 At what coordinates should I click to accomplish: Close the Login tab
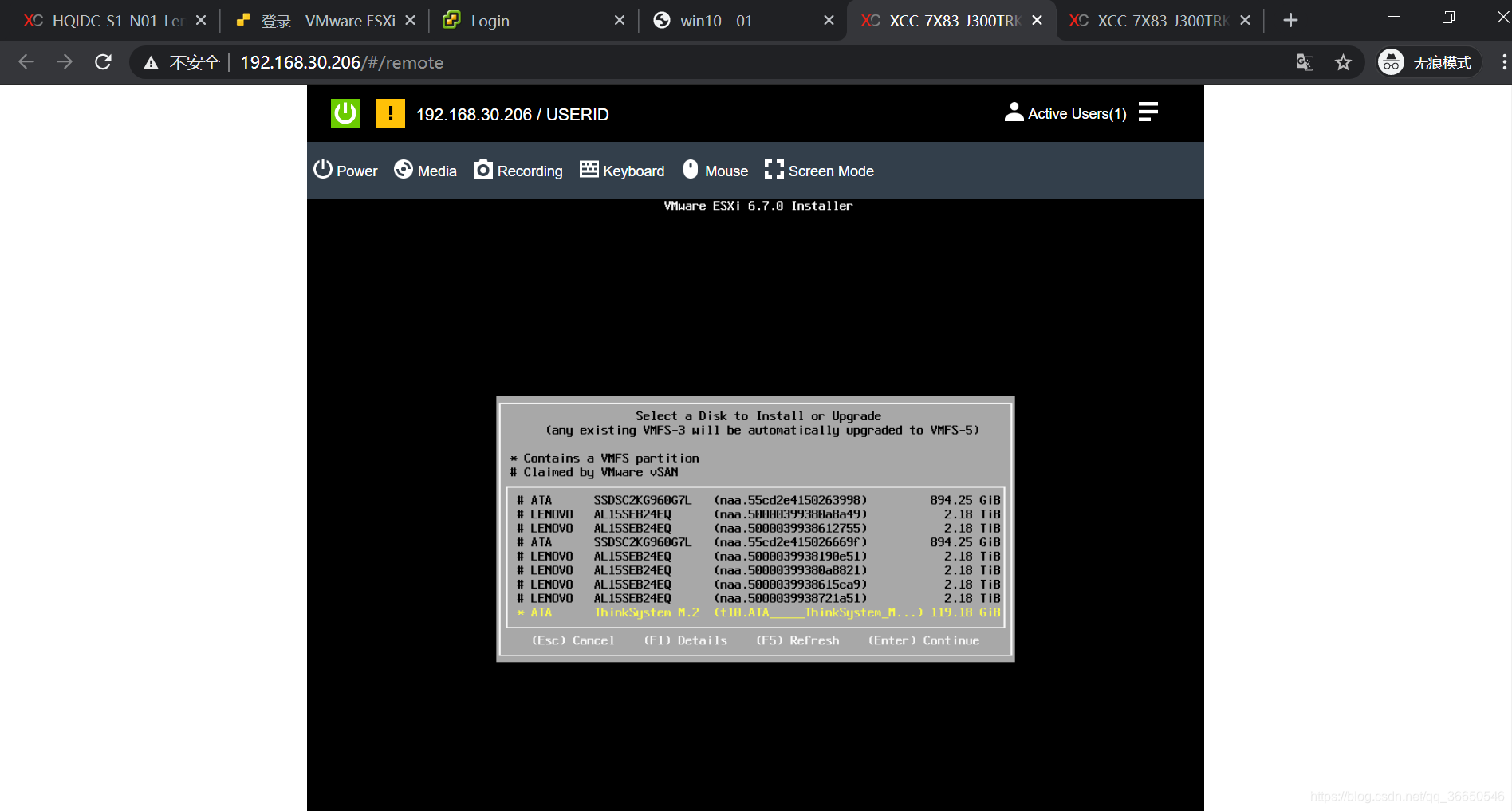pos(620,21)
